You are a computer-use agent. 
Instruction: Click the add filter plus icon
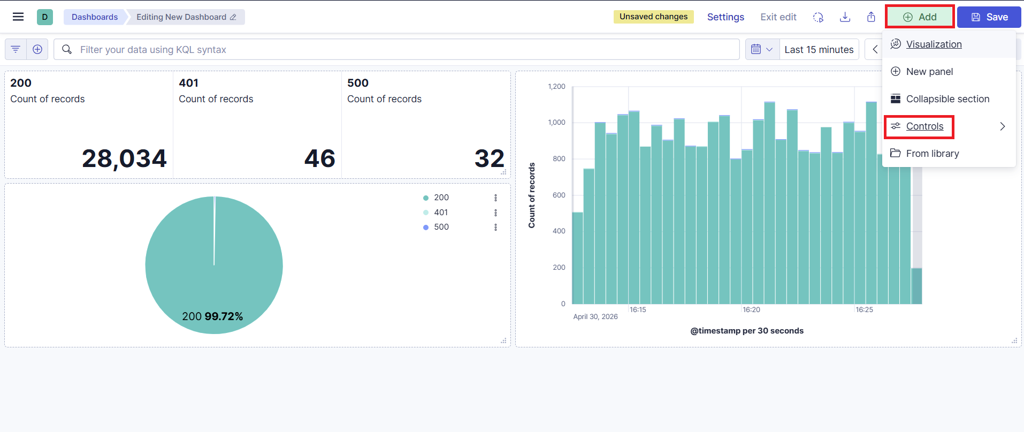coord(37,49)
